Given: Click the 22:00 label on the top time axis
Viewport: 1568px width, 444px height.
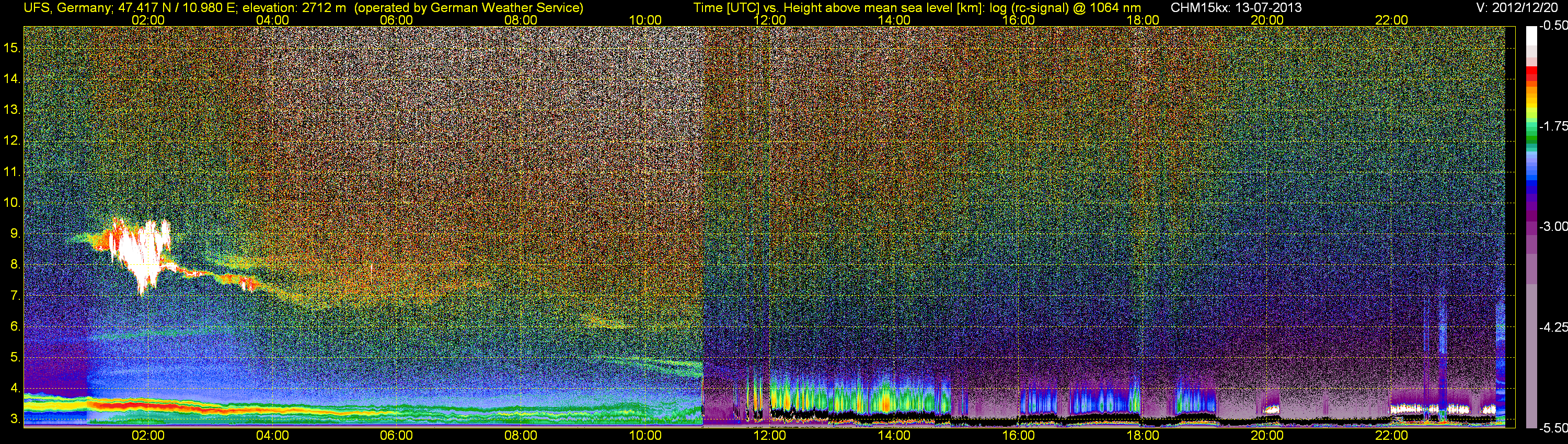Looking at the screenshot, I should [1391, 20].
